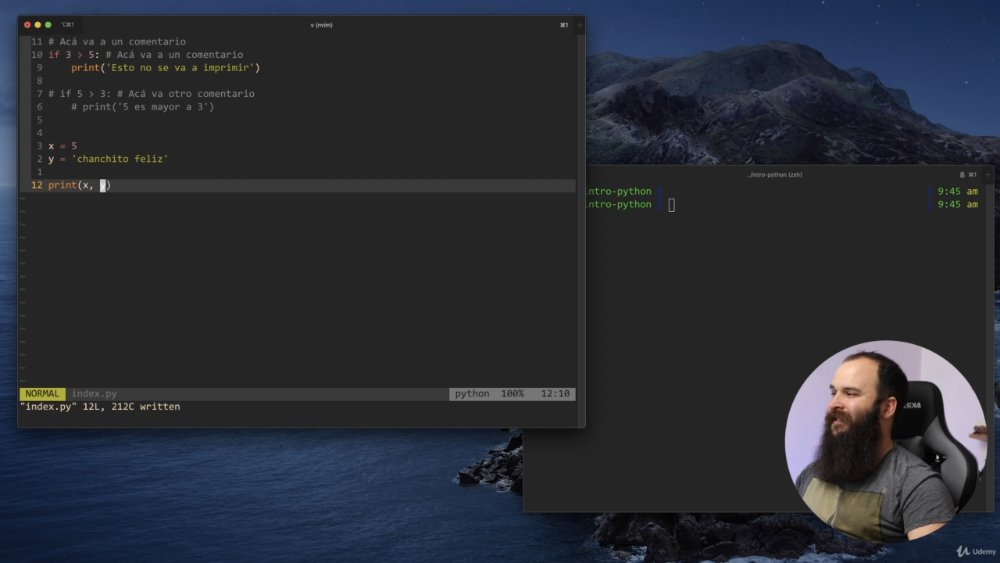1000x563 pixels.
Task: Click the ⌘1 label in the zsh title bar
Action: pos(973,175)
